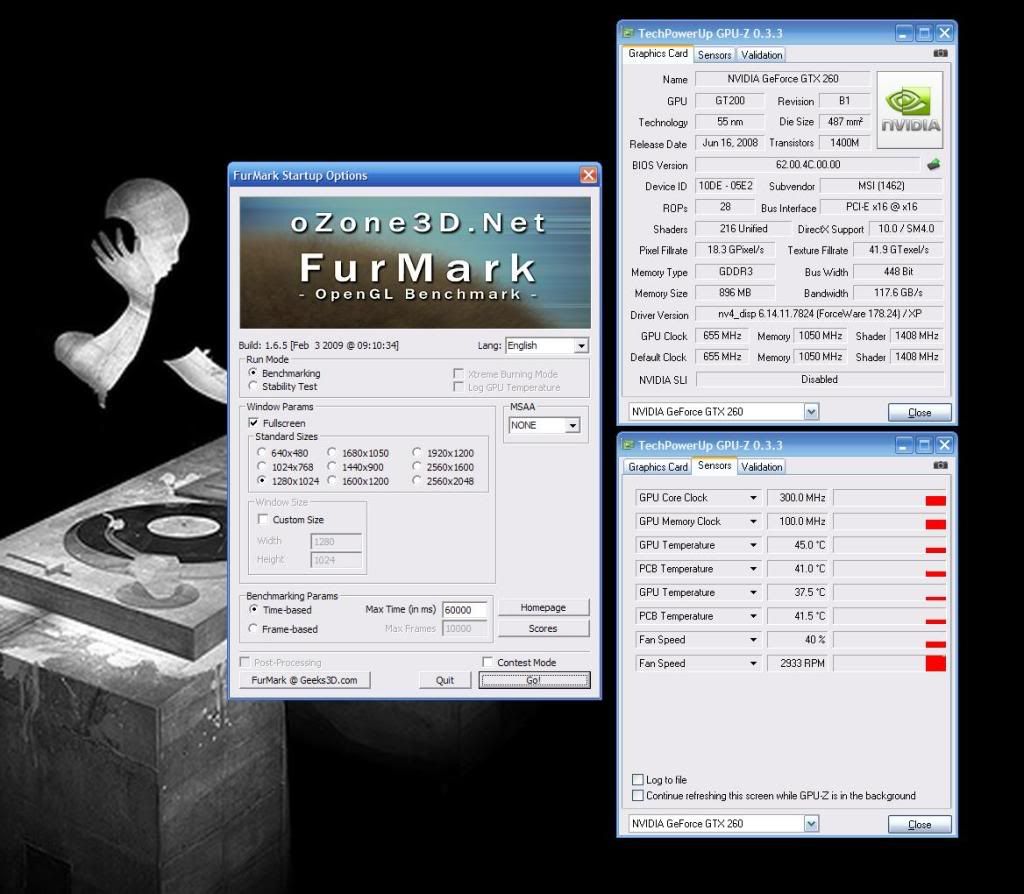Open FurMark Homepage button

click(x=543, y=607)
